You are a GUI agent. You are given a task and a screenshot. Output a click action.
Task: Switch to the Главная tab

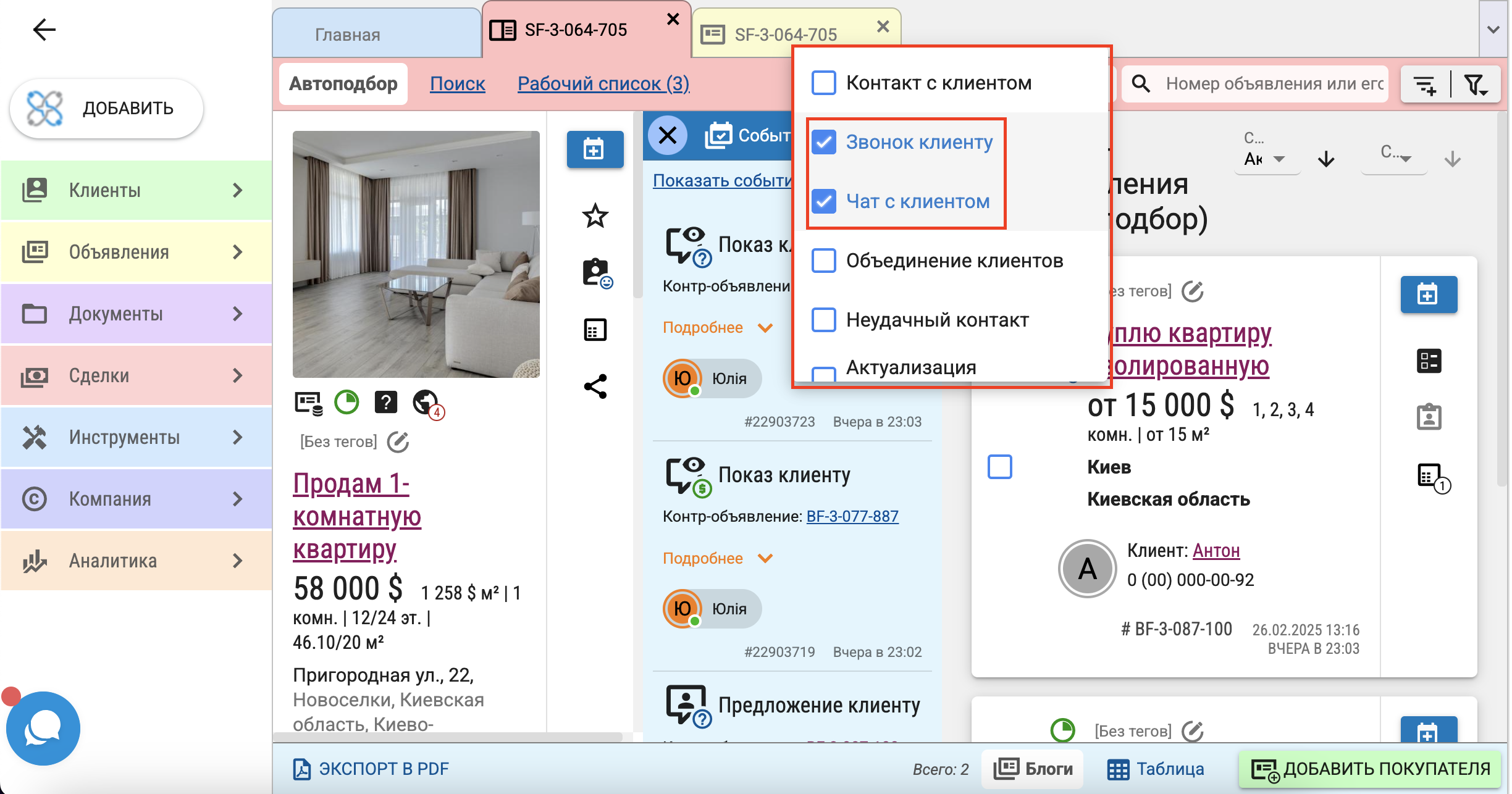(348, 35)
